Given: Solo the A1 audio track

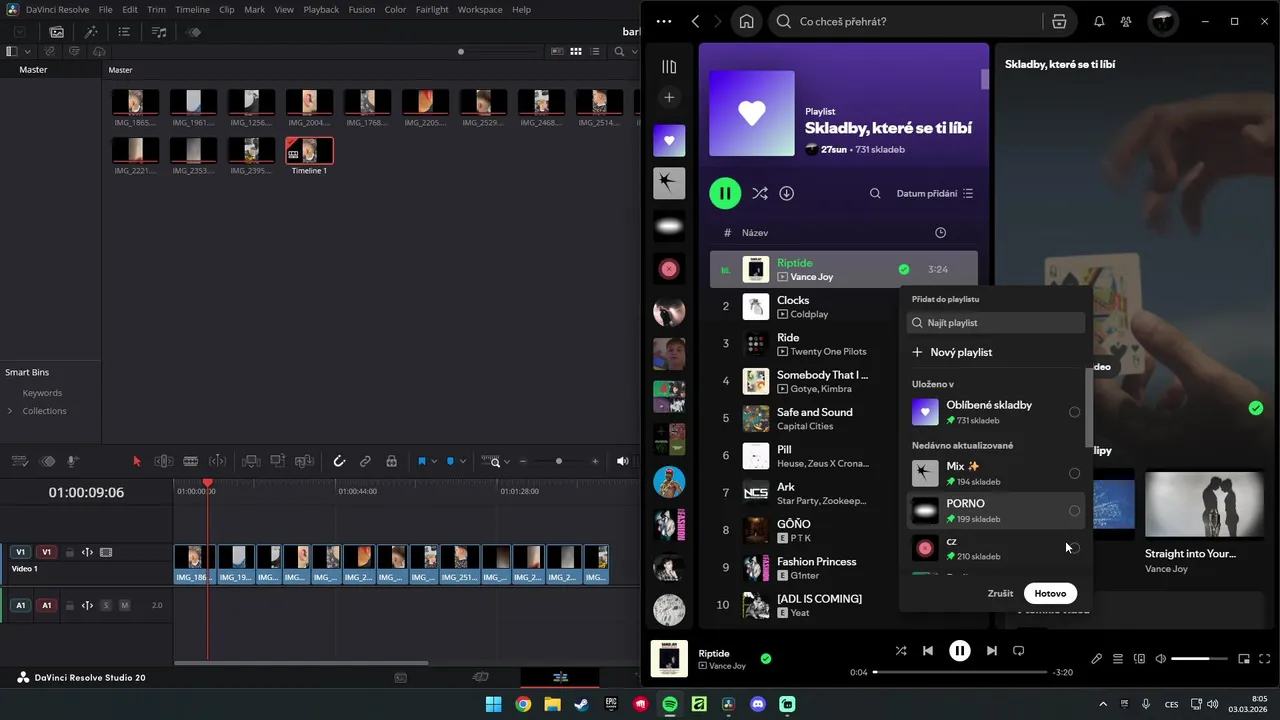Looking at the screenshot, I should click(106, 605).
